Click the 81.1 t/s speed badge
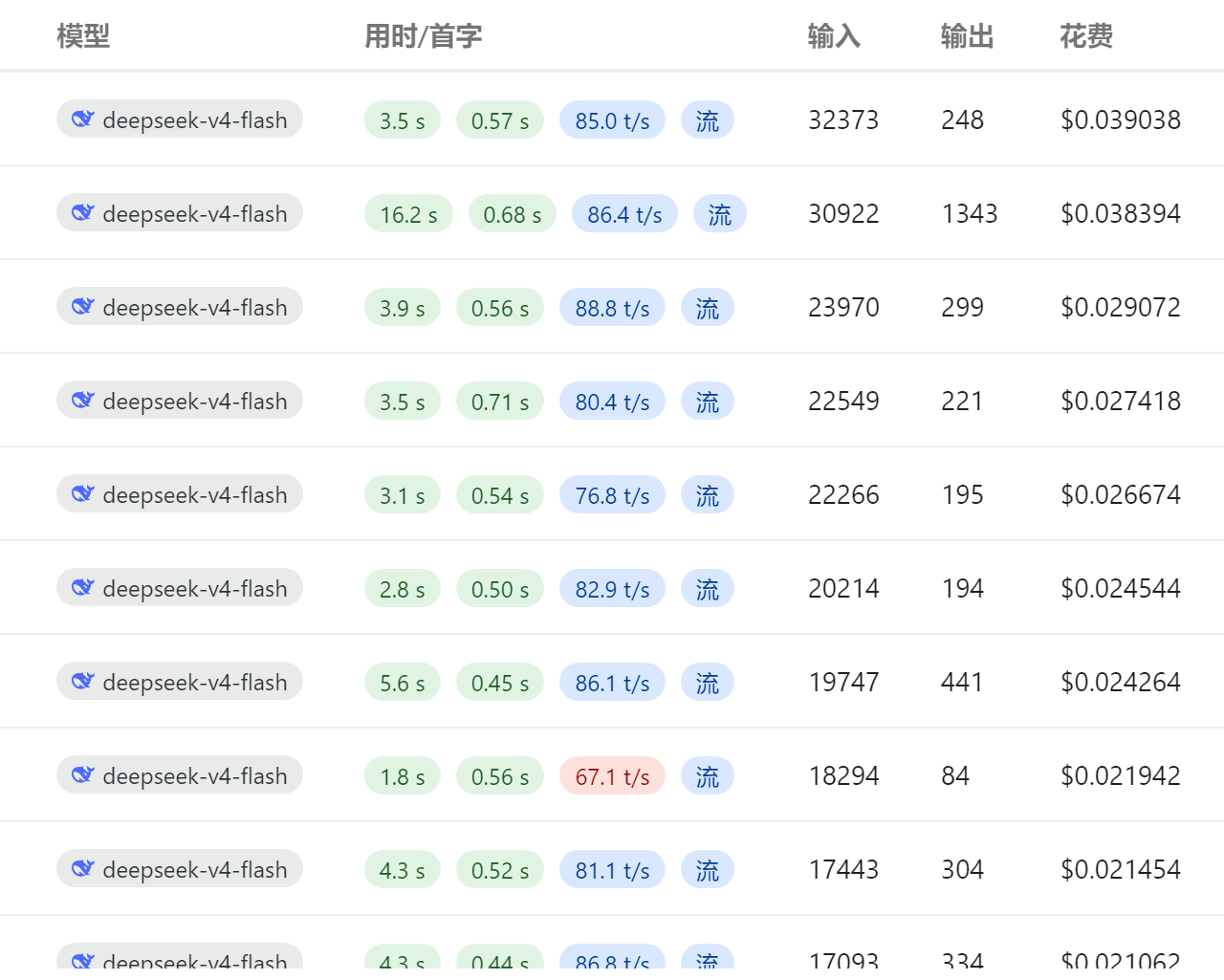Image resolution: width=1224 pixels, height=980 pixels. click(612, 870)
